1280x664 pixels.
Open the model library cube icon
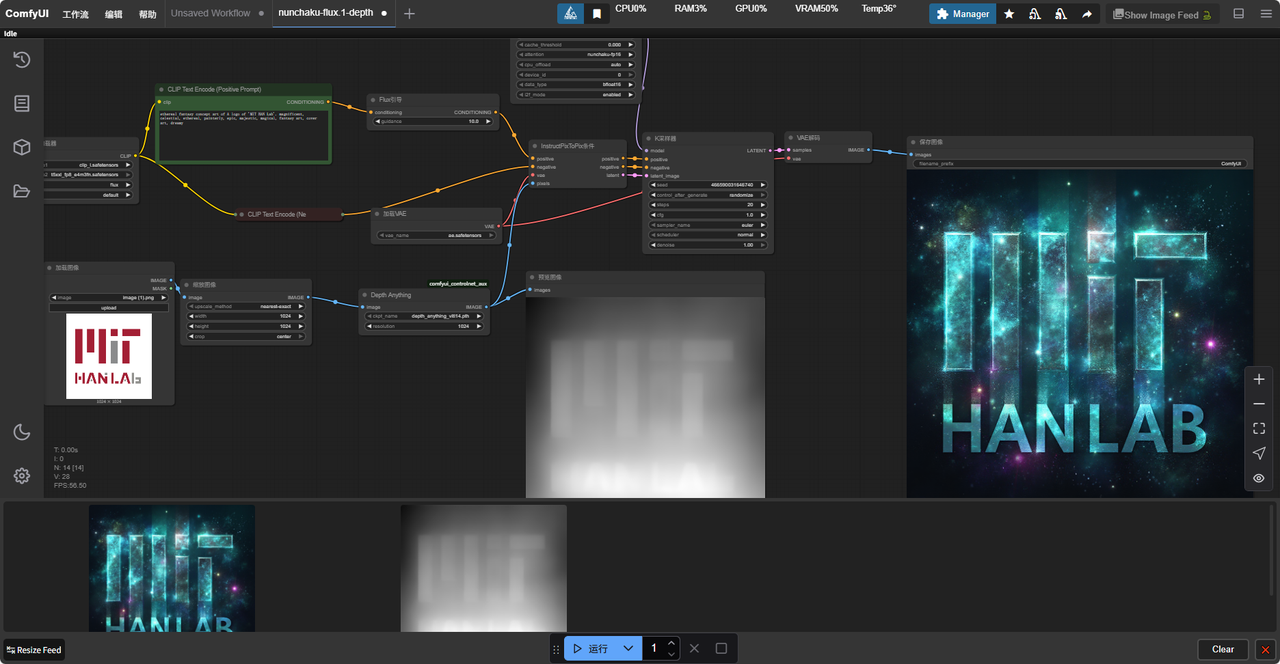[21, 147]
